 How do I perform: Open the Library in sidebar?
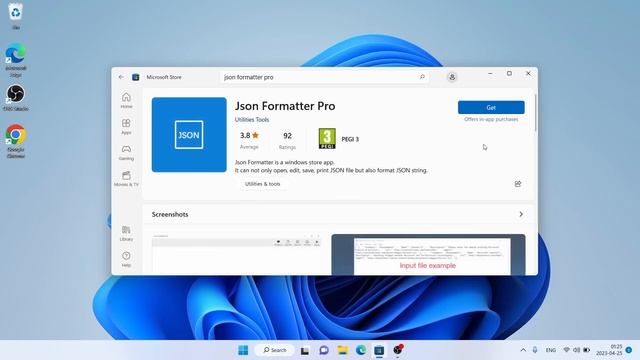[126, 233]
